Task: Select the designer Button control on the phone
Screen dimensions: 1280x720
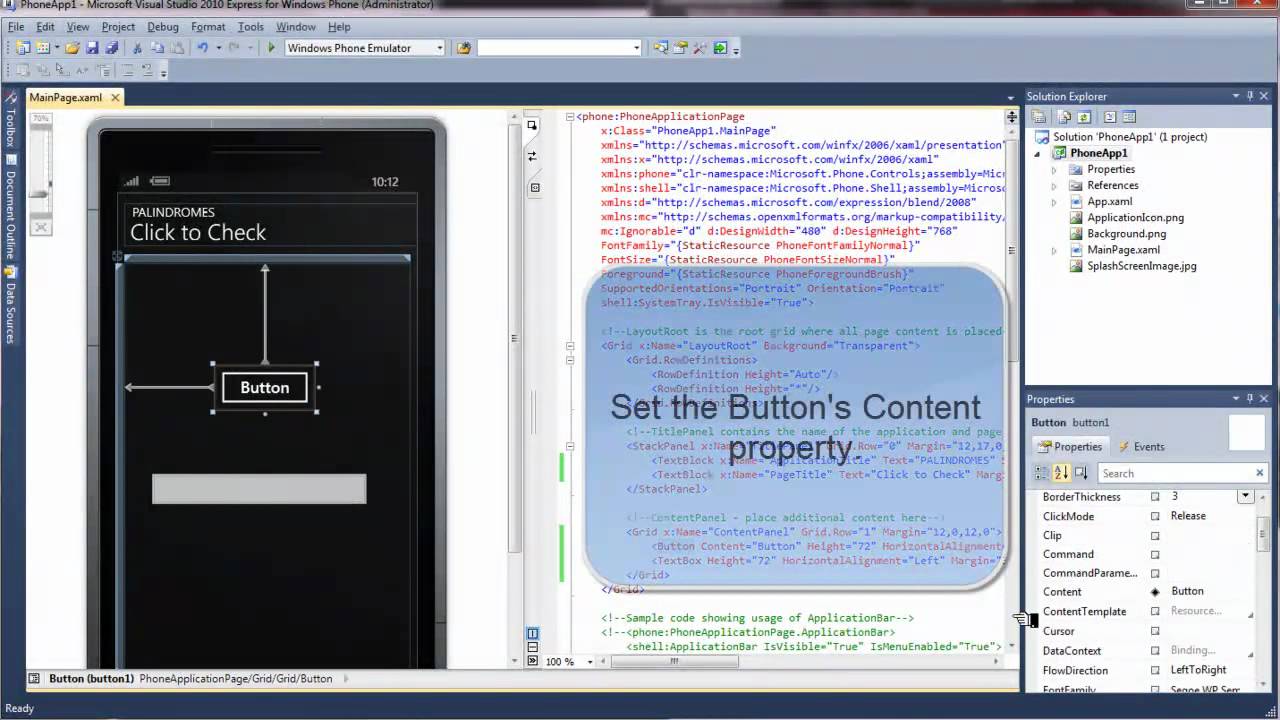Action: 265,388
